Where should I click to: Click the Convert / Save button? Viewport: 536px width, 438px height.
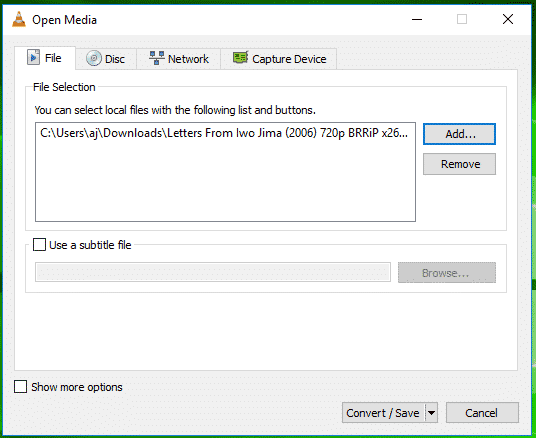click(383, 413)
